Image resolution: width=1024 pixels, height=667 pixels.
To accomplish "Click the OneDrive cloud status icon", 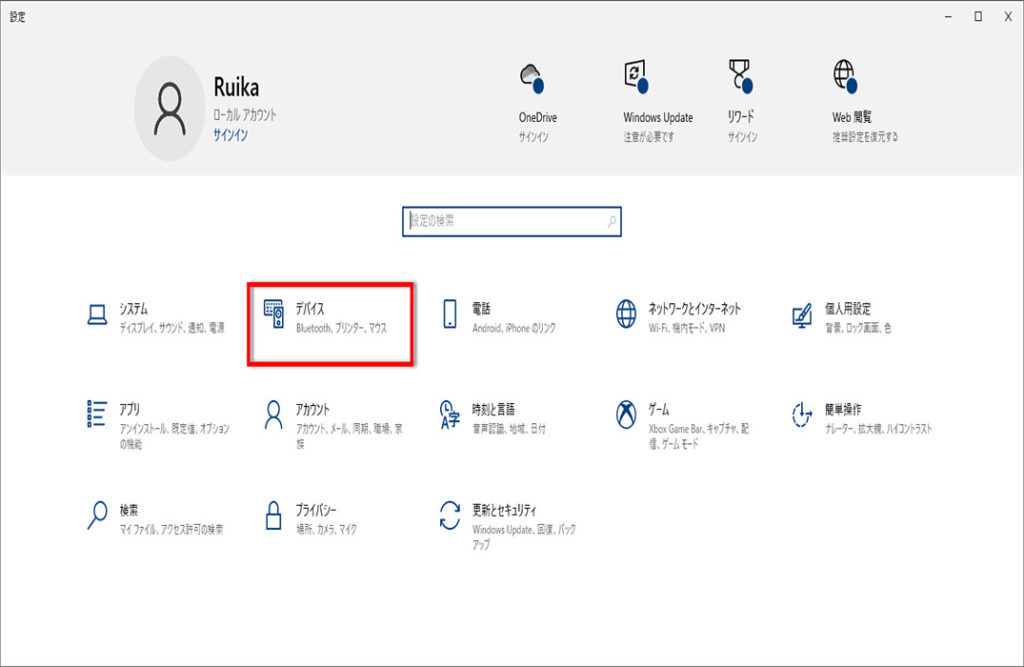I will tap(531, 76).
